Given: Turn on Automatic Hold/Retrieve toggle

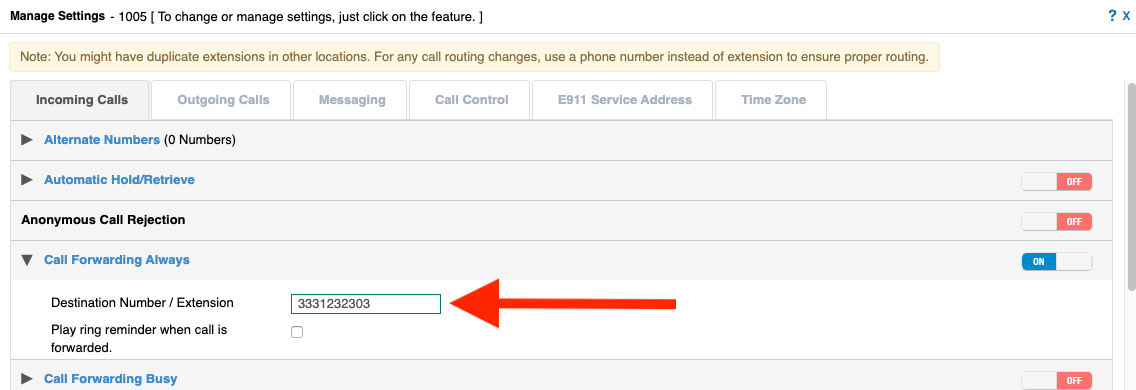Looking at the screenshot, I should (1056, 181).
